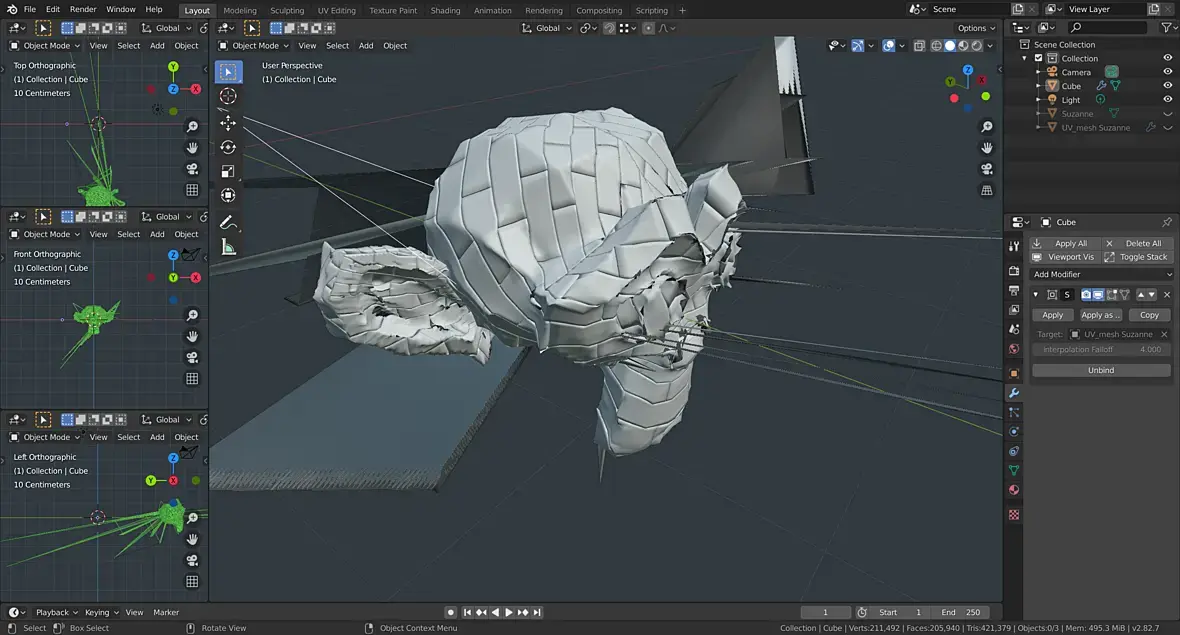Select the Measure tool
Image resolution: width=1180 pixels, height=635 pixels.
click(228, 246)
